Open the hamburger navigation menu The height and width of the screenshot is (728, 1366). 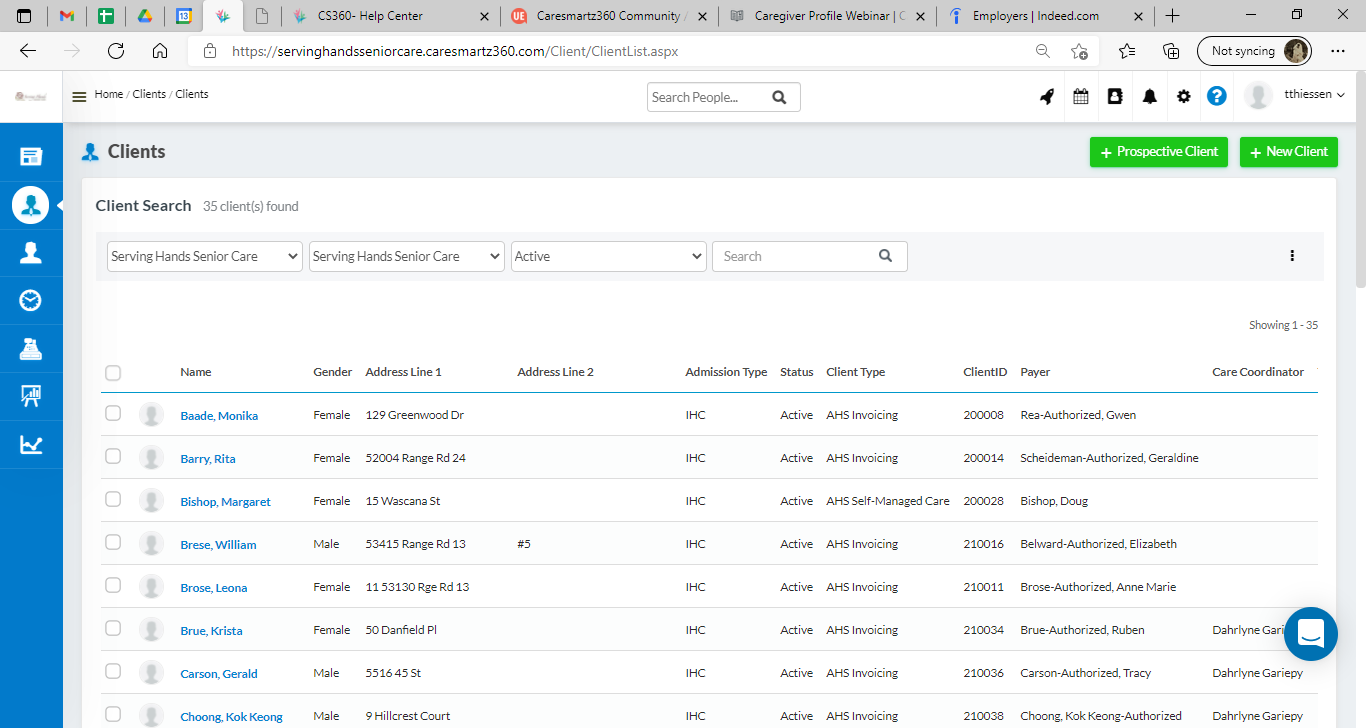point(79,97)
